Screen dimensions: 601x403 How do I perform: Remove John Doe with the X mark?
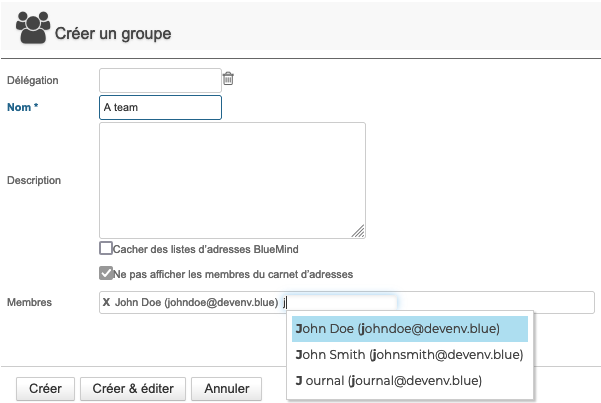pos(106,302)
